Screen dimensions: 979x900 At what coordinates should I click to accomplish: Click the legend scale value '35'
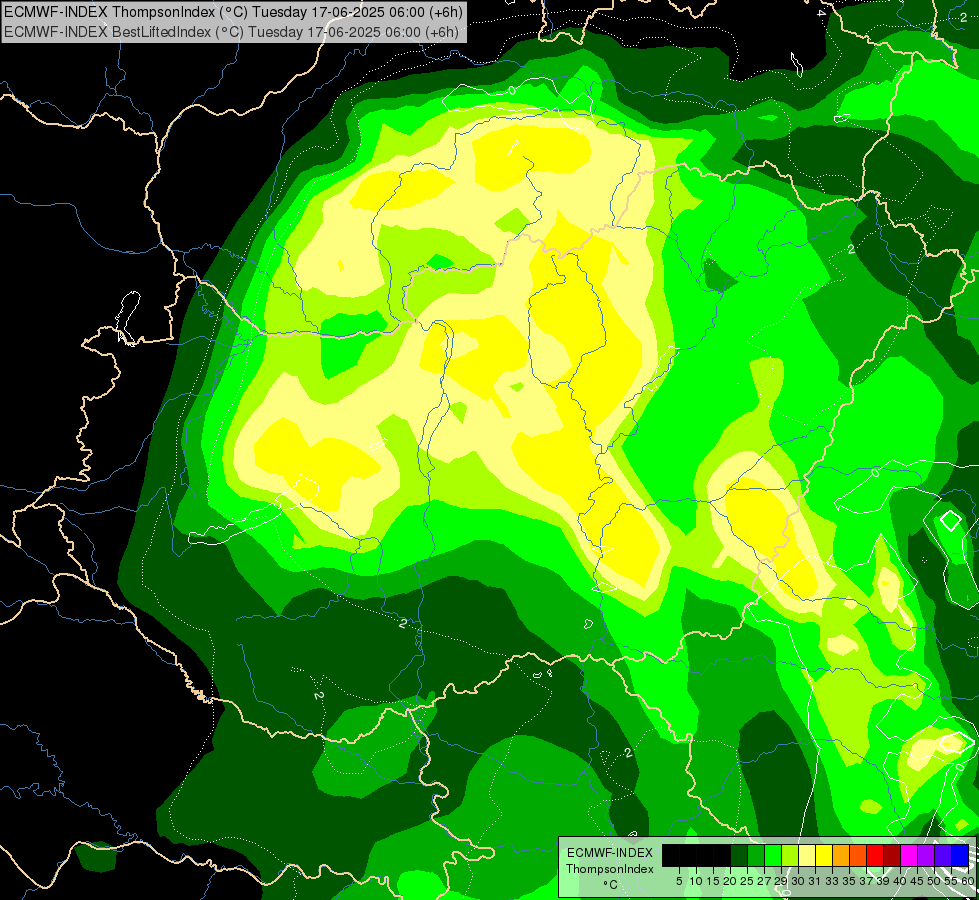(x=850, y=881)
